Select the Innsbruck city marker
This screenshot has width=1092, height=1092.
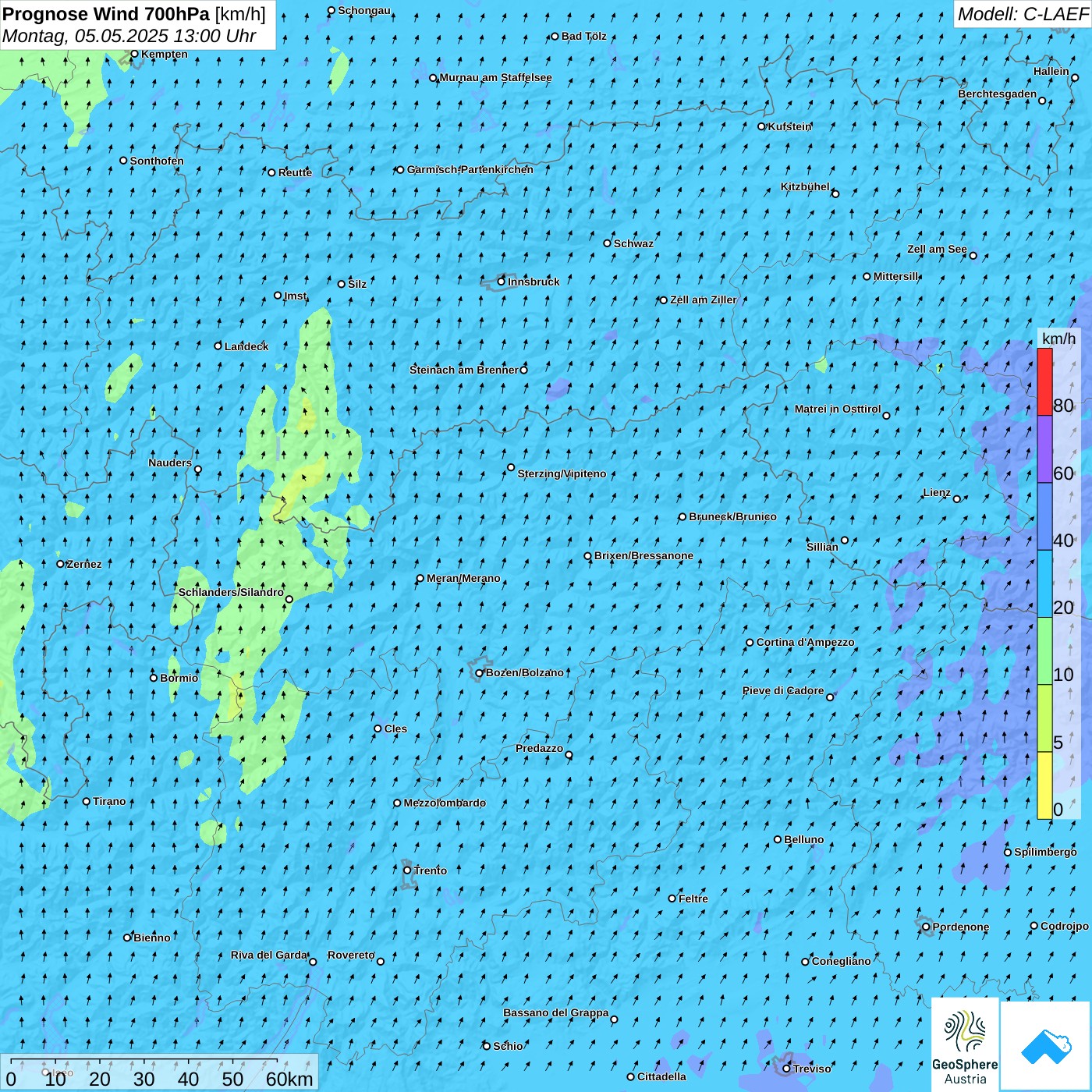pyautogui.click(x=502, y=282)
